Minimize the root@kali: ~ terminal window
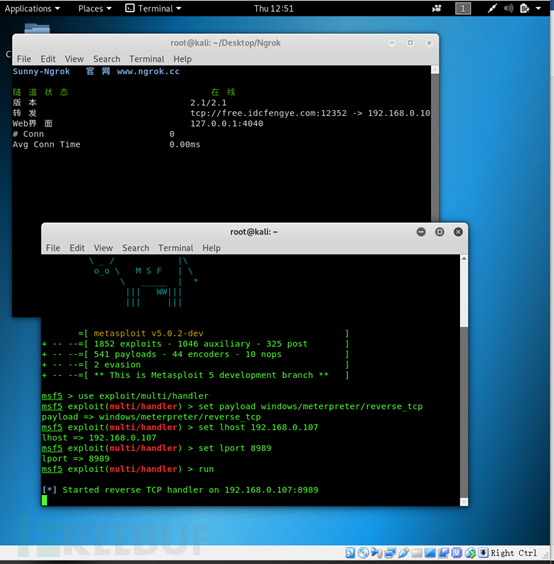This screenshot has height=564, width=554. click(x=421, y=232)
